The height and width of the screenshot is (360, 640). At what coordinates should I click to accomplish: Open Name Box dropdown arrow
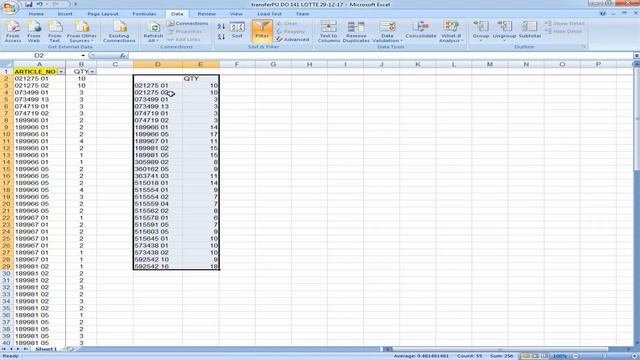(83, 56)
